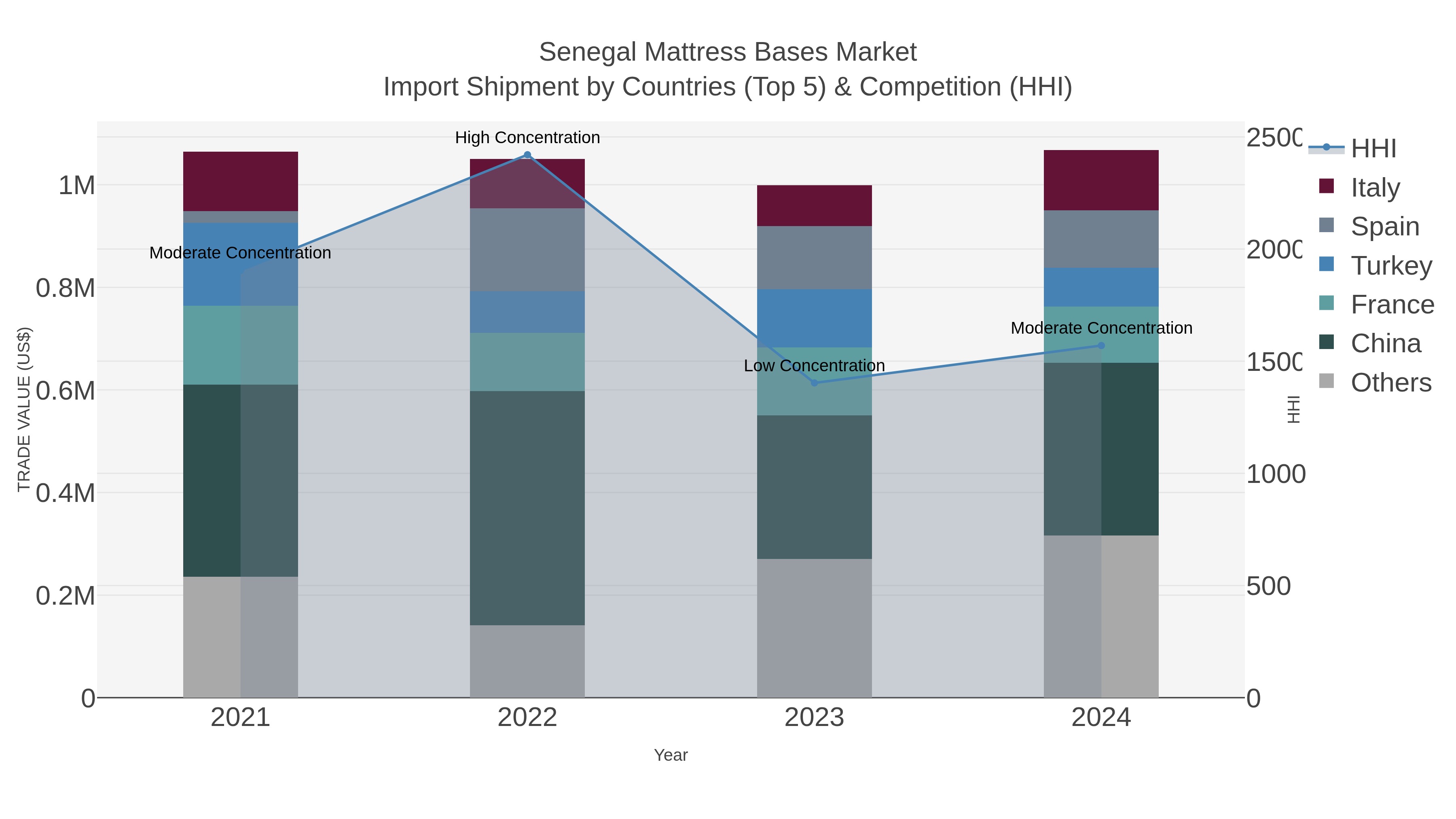Click the 2022 Spain bar segment
This screenshot has height=819, width=1456.
pyautogui.click(x=527, y=250)
